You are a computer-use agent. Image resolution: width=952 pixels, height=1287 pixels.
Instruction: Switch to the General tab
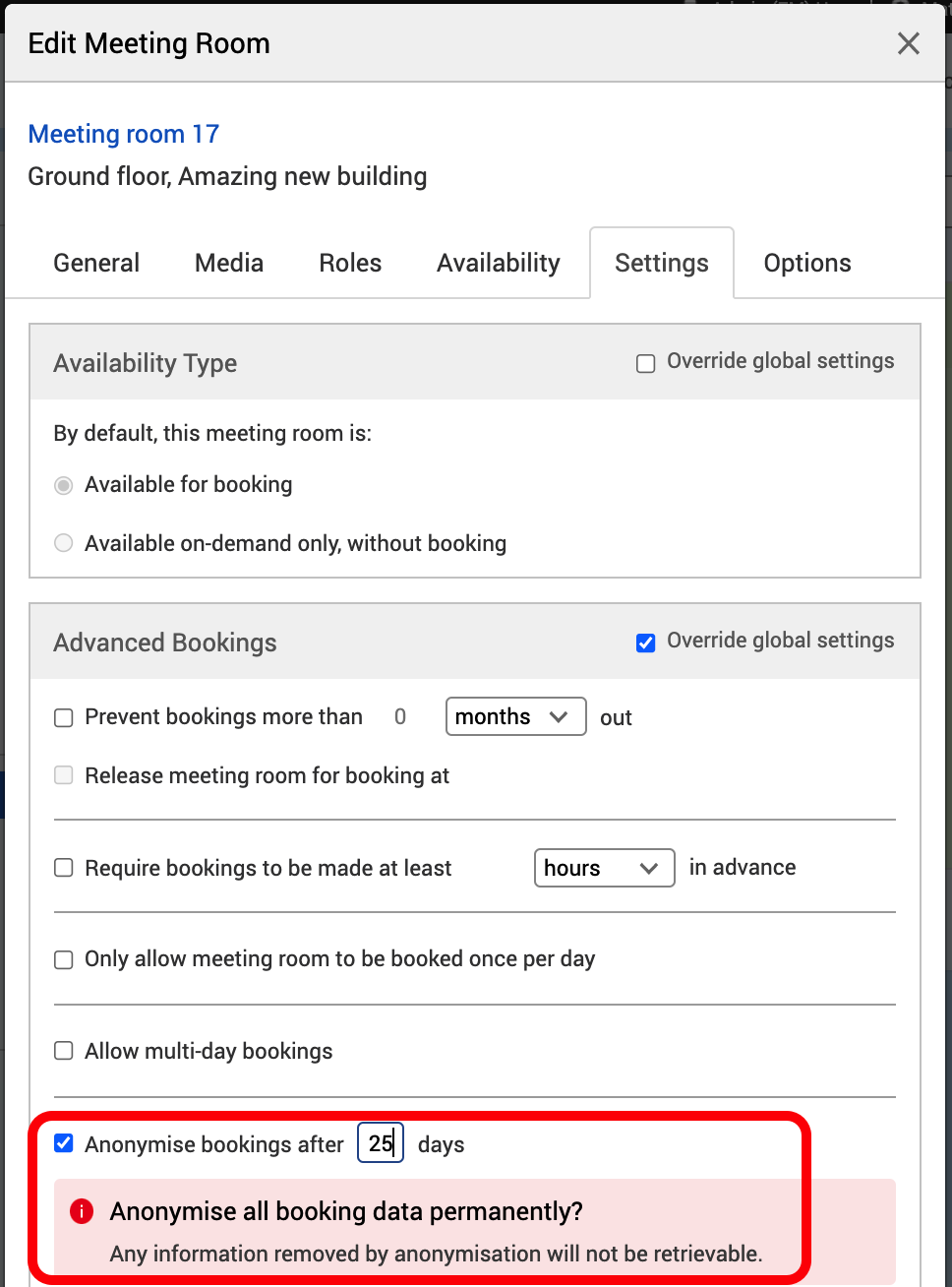[x=96, y=263]
